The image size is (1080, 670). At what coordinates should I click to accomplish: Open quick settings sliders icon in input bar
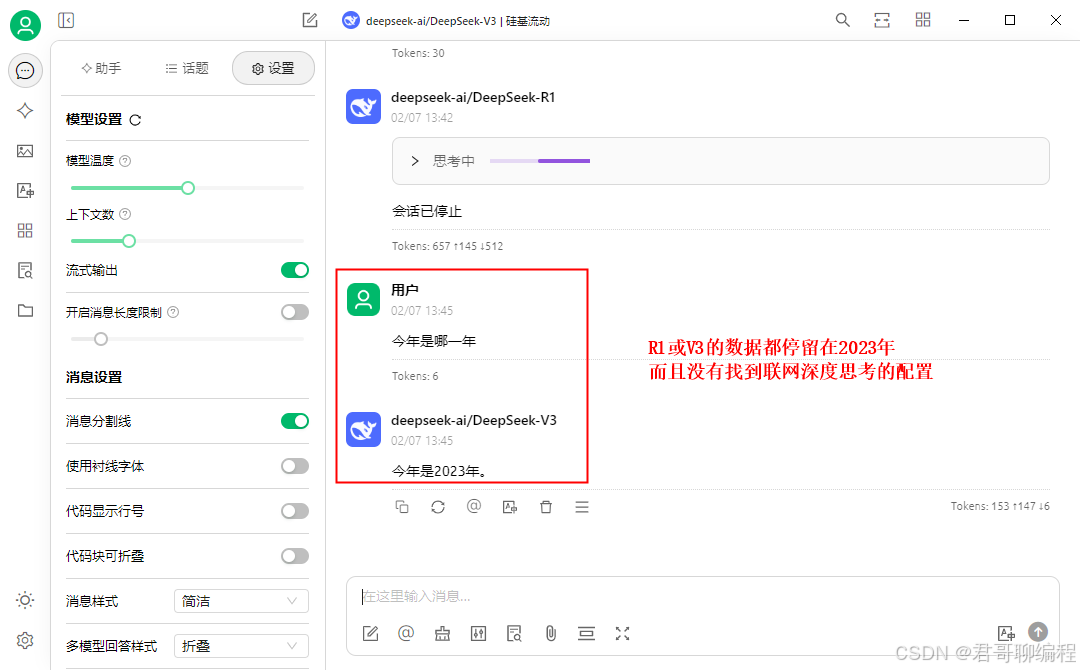point(479,634)
